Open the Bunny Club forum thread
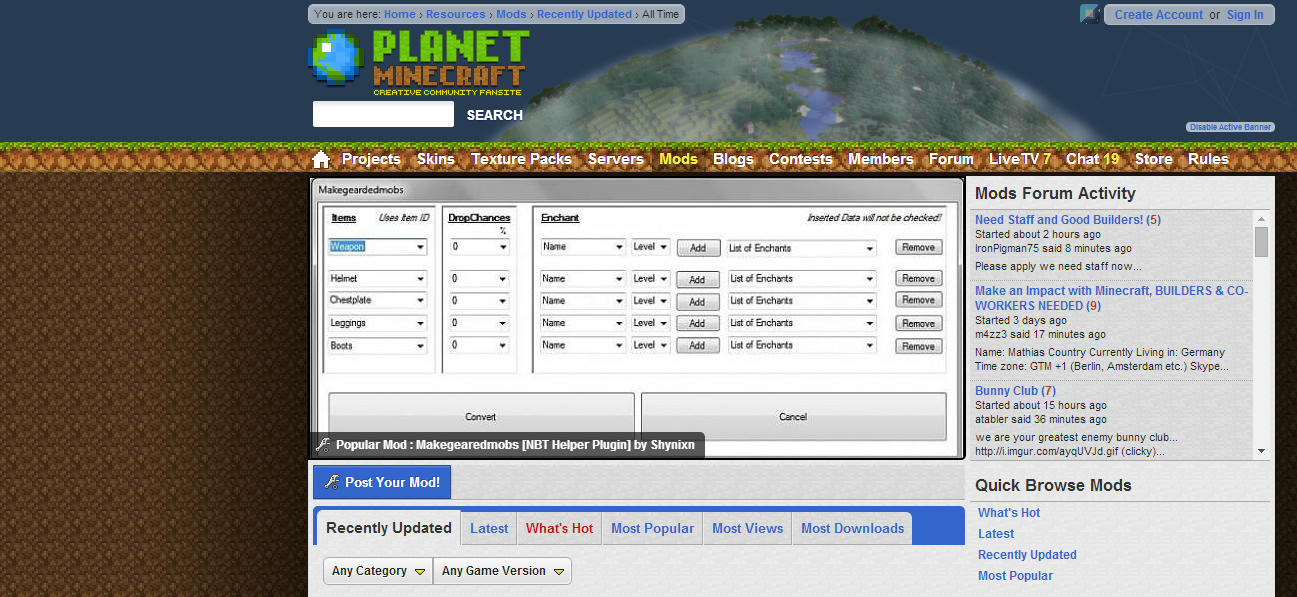Image resolution: width=1297 pixels, height=597 pixels. pos(1007,390)
